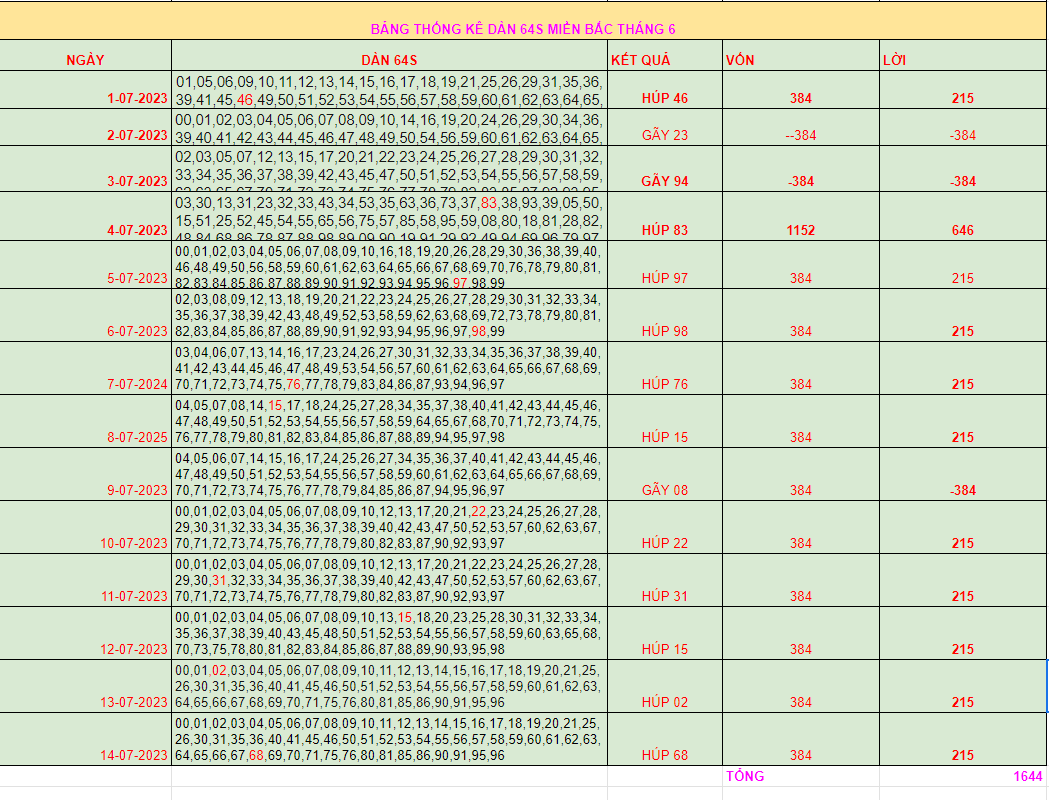Screen dimensions: 1049x800
Task: Click HÚP 15 in the 12-07-2023 row
Action: tap(665, 633)
